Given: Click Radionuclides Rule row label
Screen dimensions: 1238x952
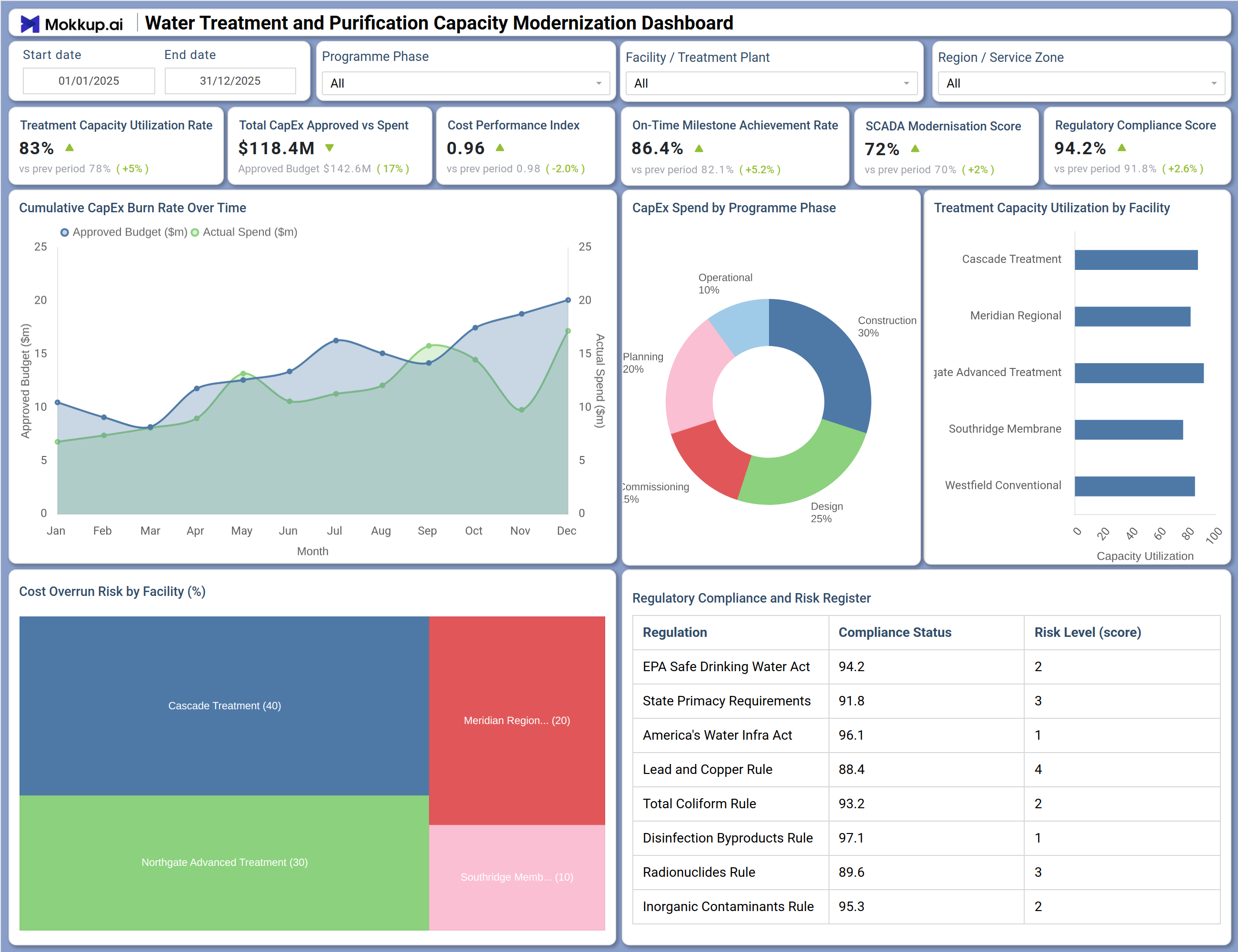Looking at the screenshot, I should 699,873.
